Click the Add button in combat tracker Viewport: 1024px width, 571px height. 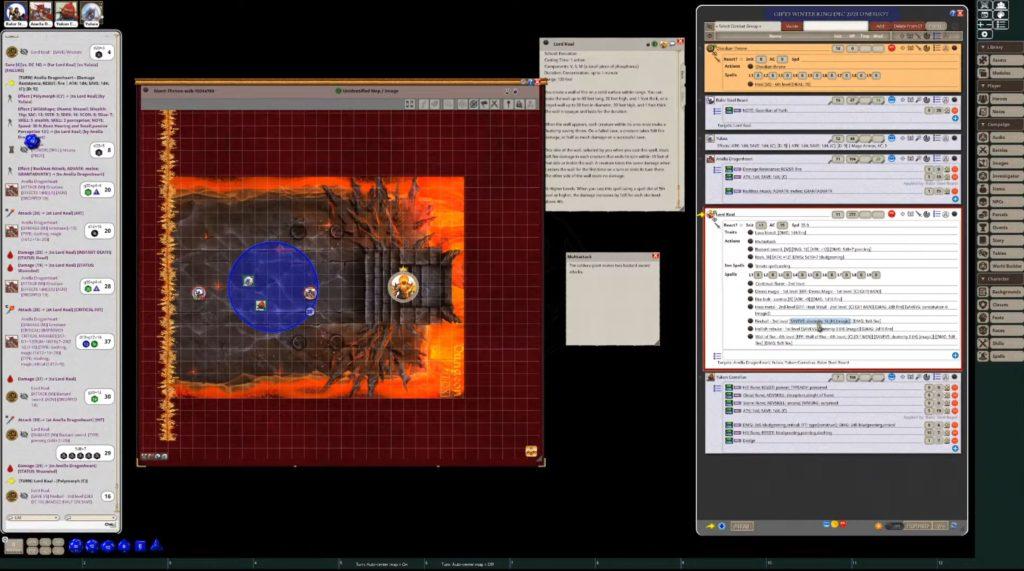(880, 26)
